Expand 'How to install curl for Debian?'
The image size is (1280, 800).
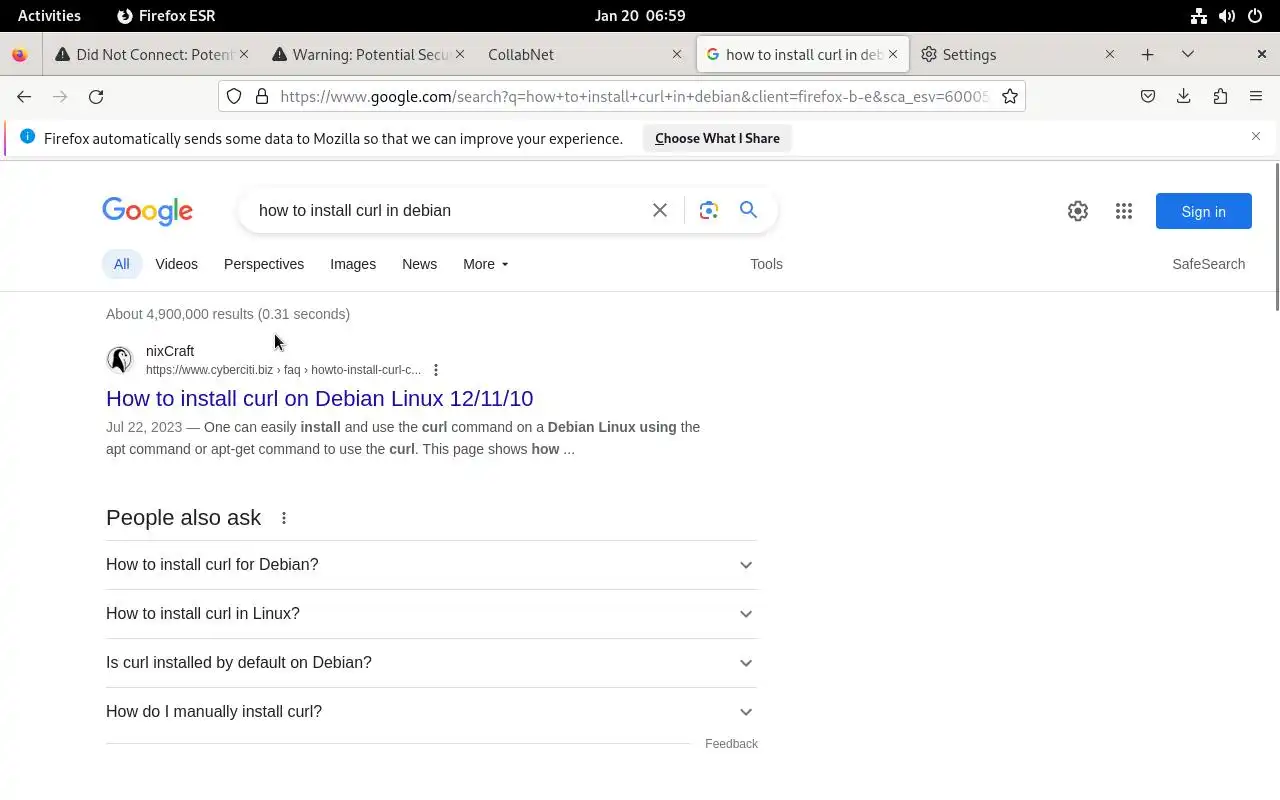[x=431, y=564]
